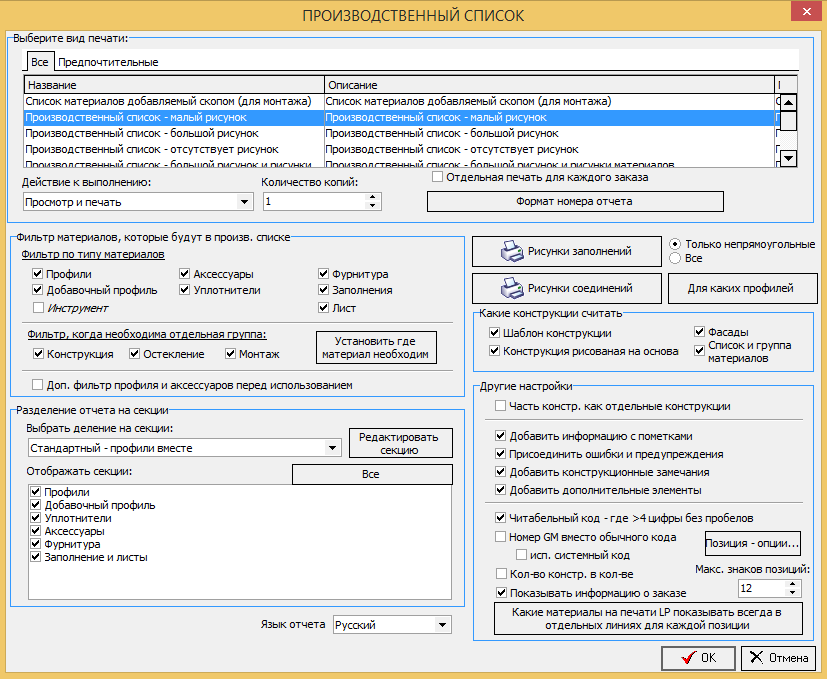Screen dimensions: 827x679
Task: Enable Часть констр. как отдельные конструкции
Action: coord(501,406)
